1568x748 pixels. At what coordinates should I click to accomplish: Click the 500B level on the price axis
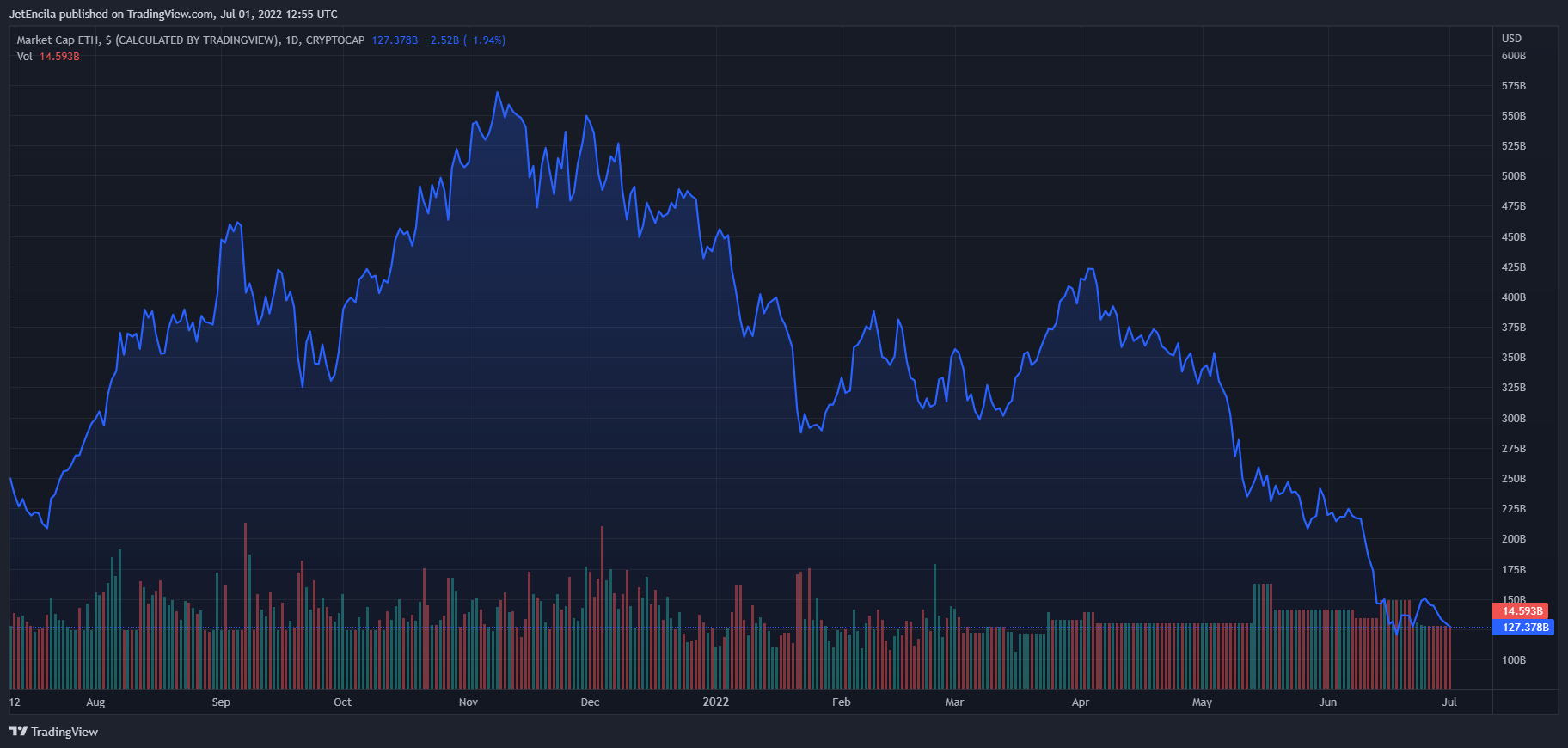[1513, 176]
